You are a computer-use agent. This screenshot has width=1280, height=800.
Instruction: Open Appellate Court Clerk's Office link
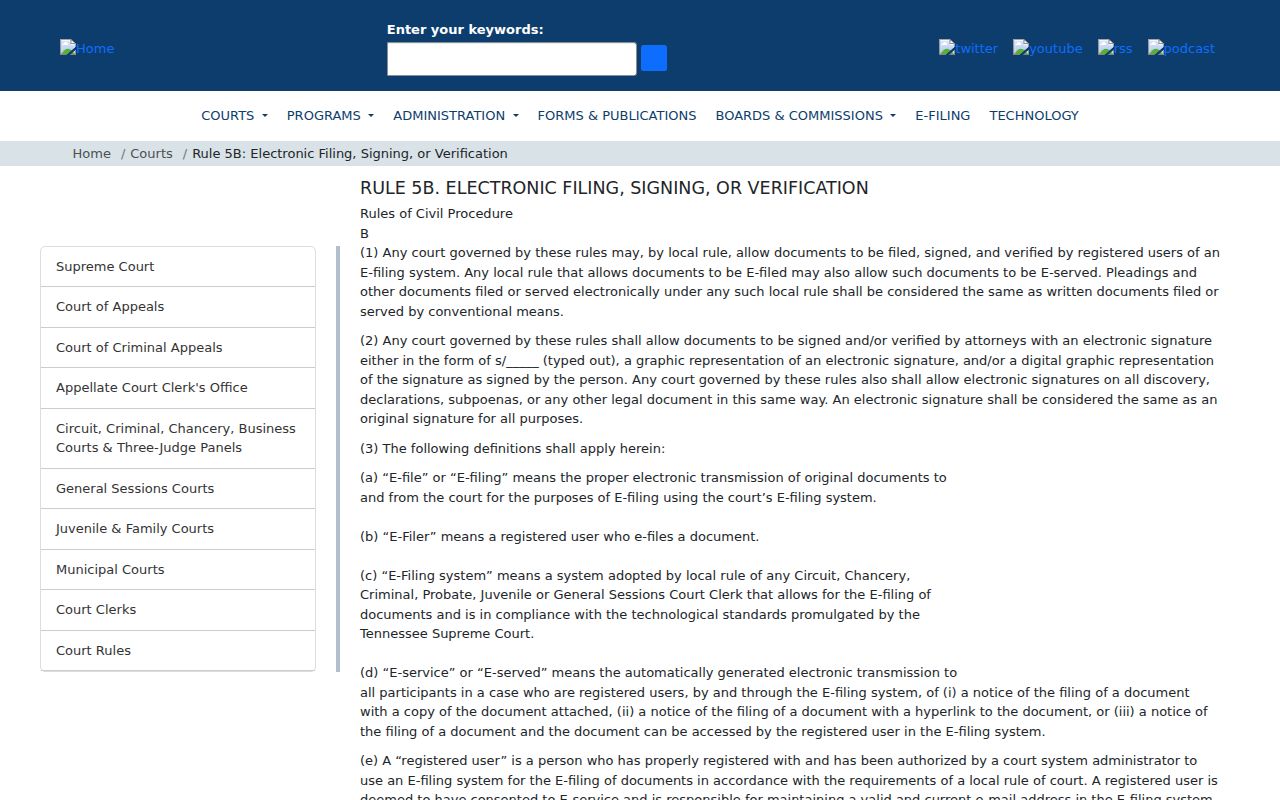178,388
